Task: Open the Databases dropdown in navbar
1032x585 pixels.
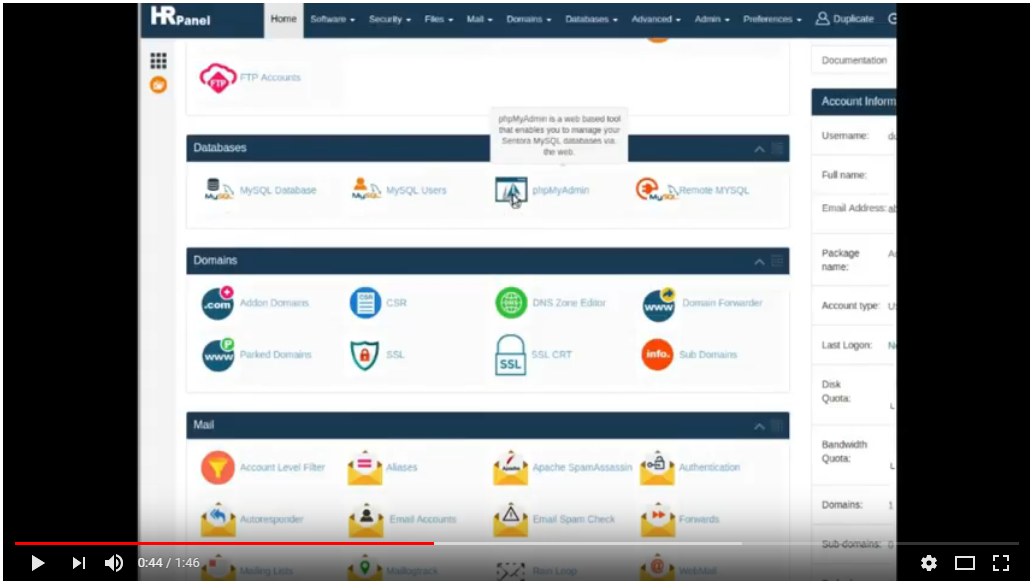Action: point(592,19)
